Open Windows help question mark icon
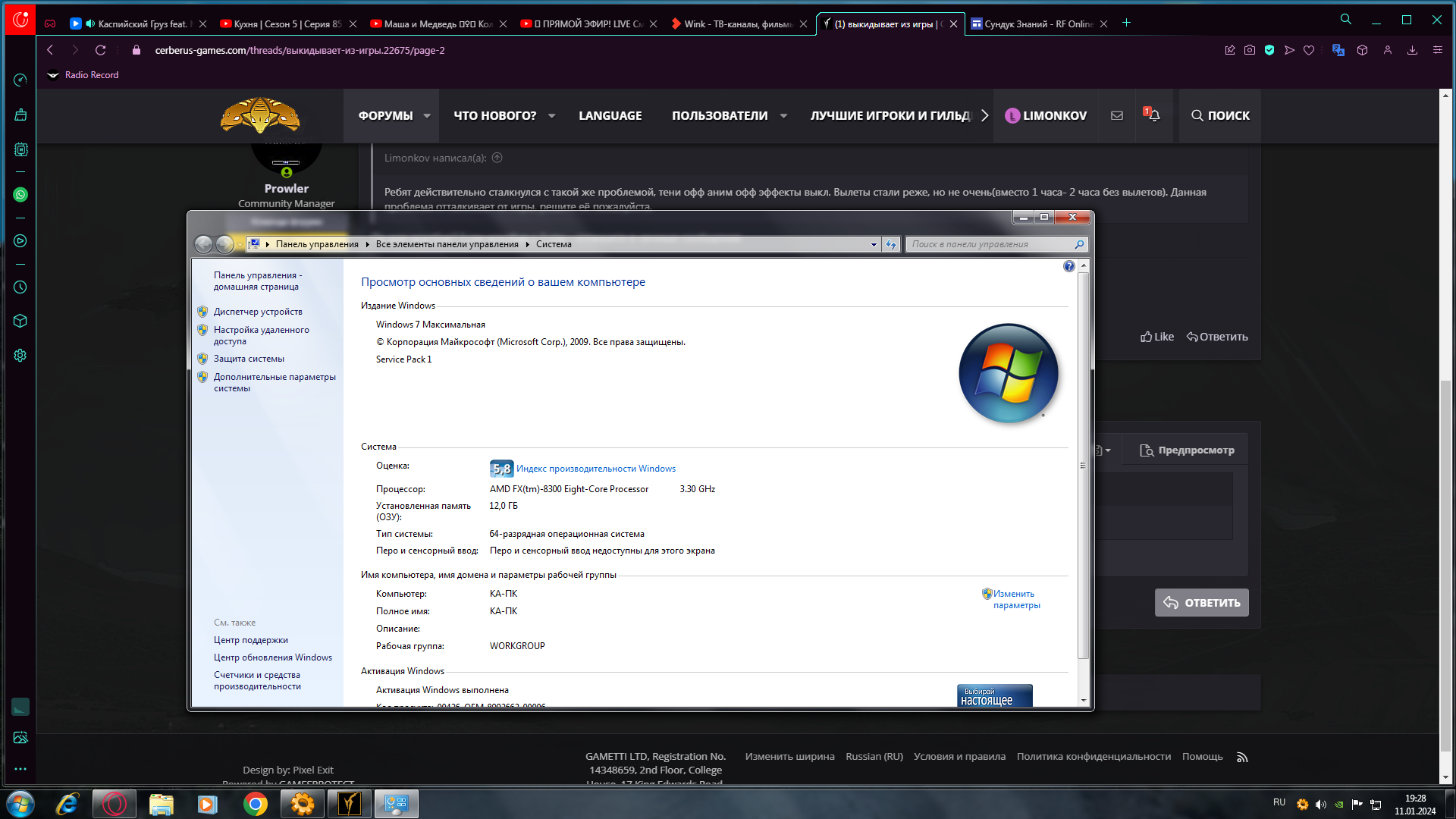 pyautogui.click(x=1068, y=266)
